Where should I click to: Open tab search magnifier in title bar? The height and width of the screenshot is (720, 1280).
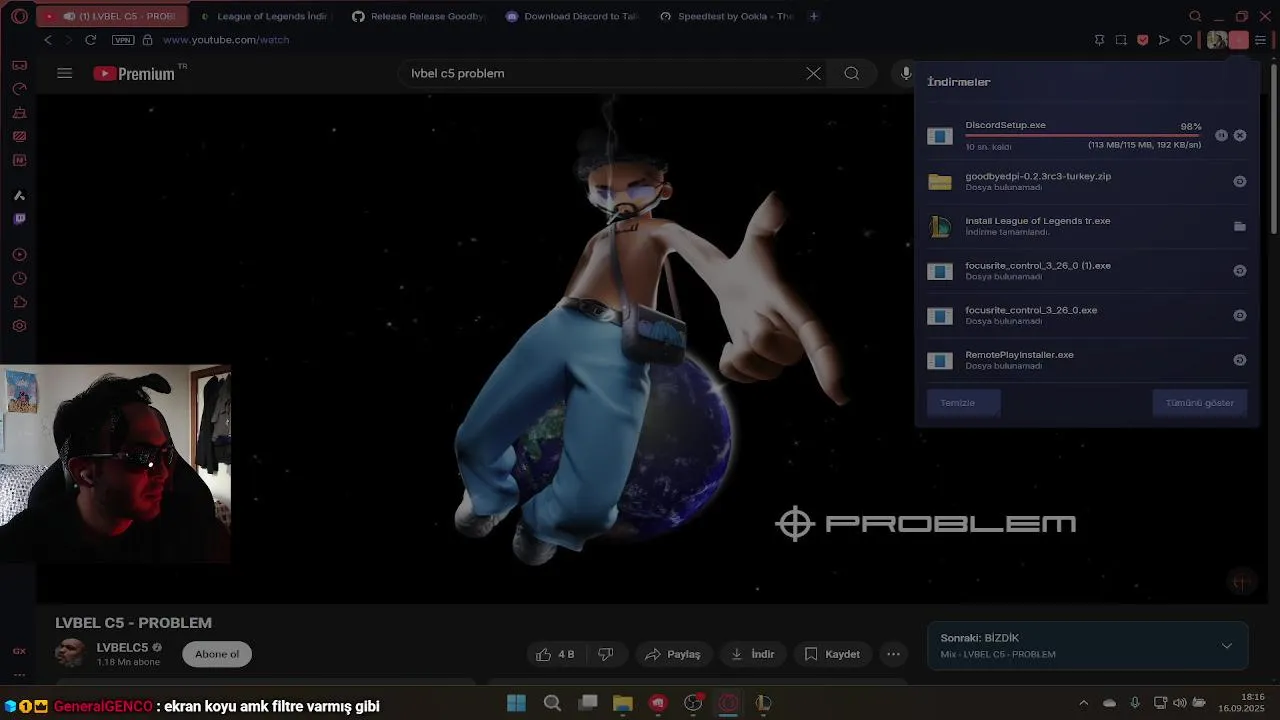[1195, 16]
